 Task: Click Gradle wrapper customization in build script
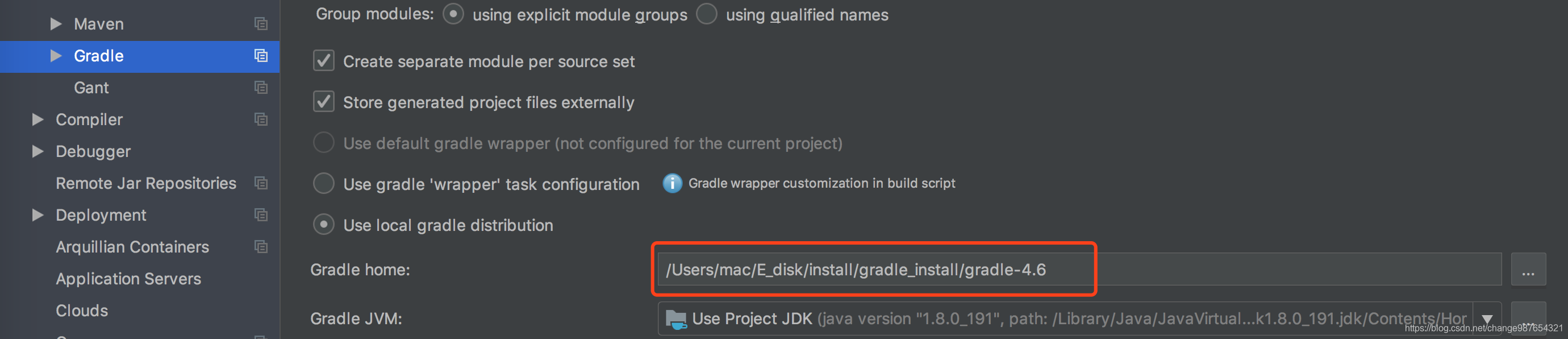pos(821,183)
